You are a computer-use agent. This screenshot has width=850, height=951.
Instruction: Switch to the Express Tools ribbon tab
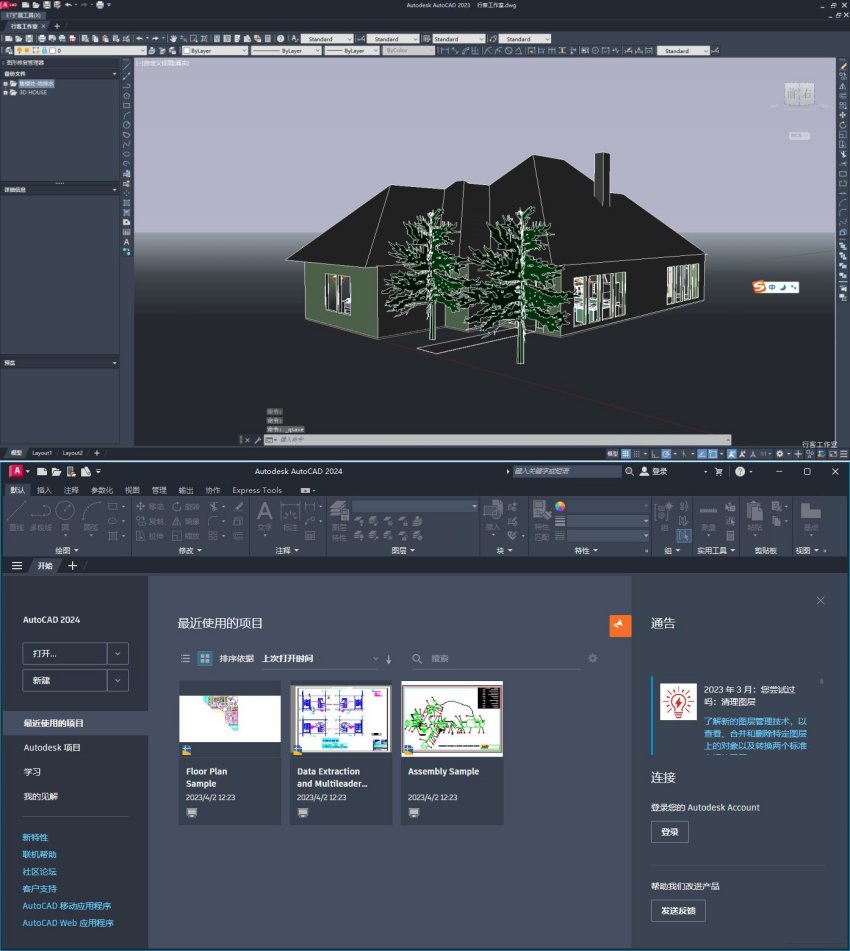pos(257,490)
